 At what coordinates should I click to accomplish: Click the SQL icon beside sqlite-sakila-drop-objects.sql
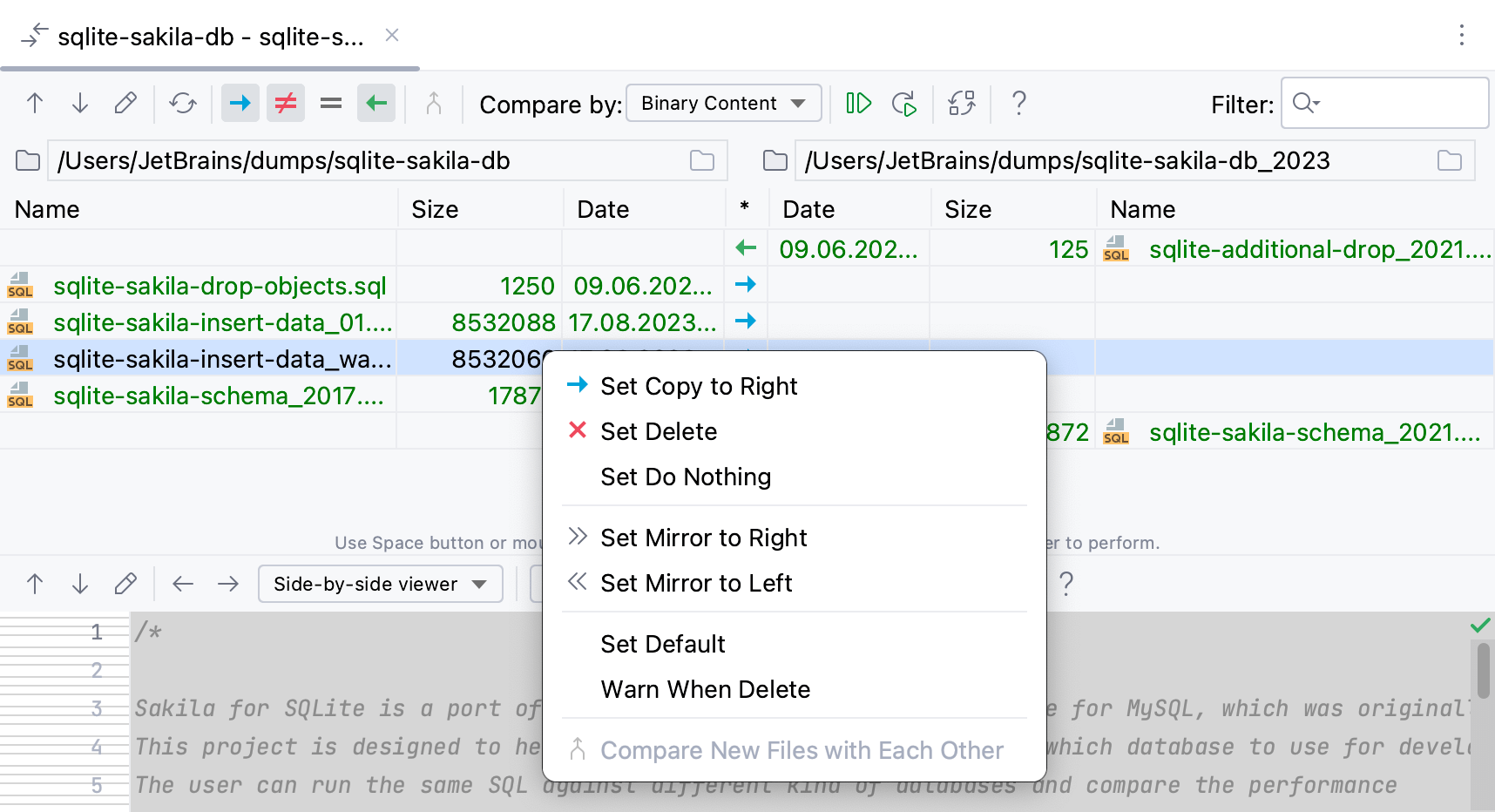pyautogui.click(x=21, y=285)
